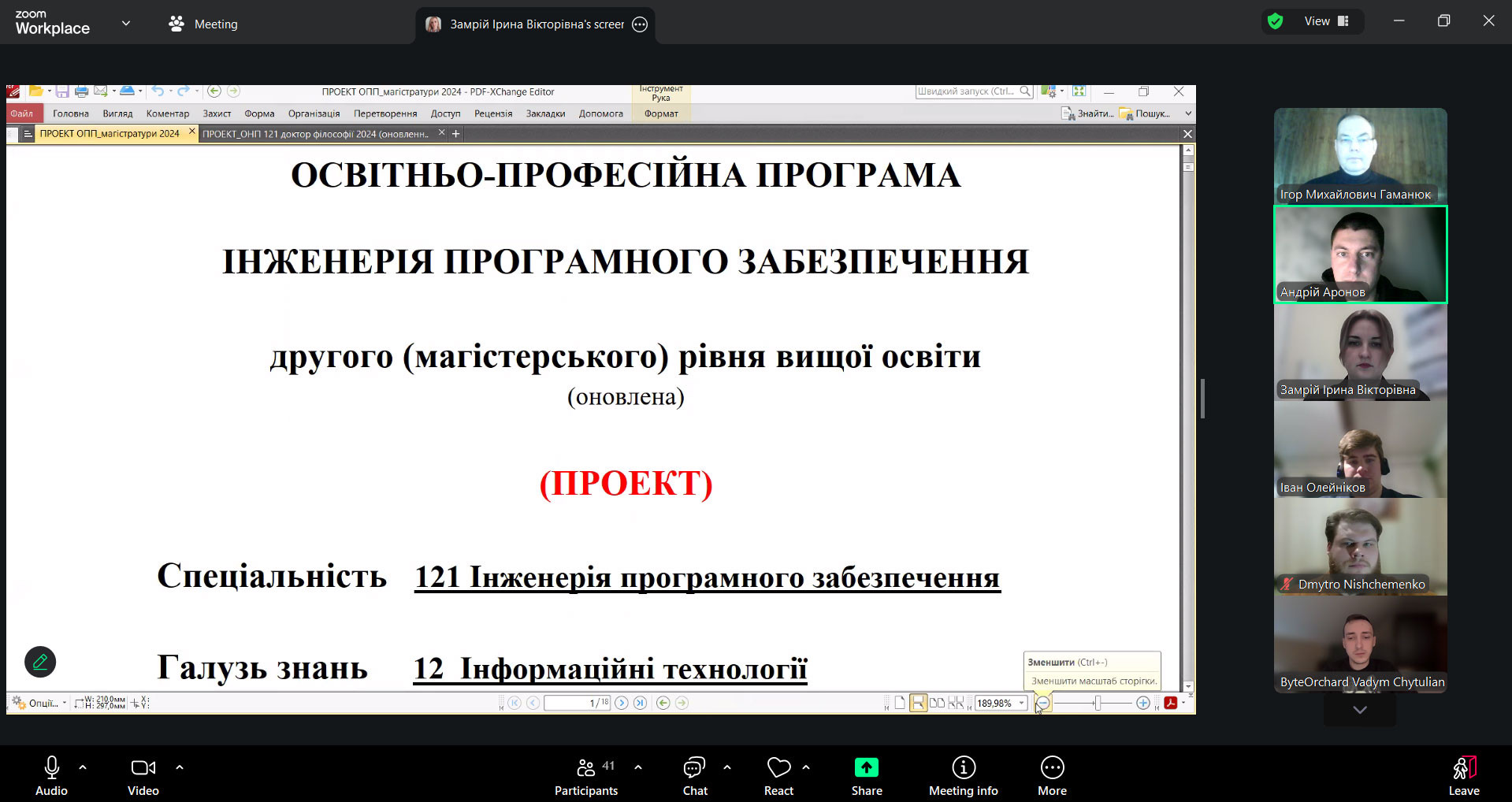Click the shared document zoom slider
The image size is (1512, 802).
click(1097, 703)
